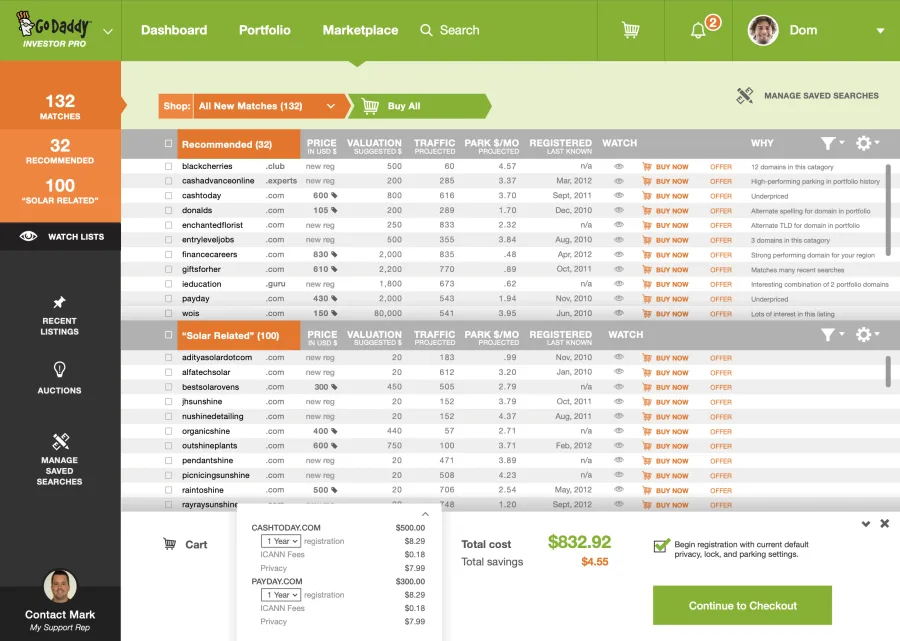Click Continue to Checkout button
Viewport: 900px width, 641px height.
(742, 605)
